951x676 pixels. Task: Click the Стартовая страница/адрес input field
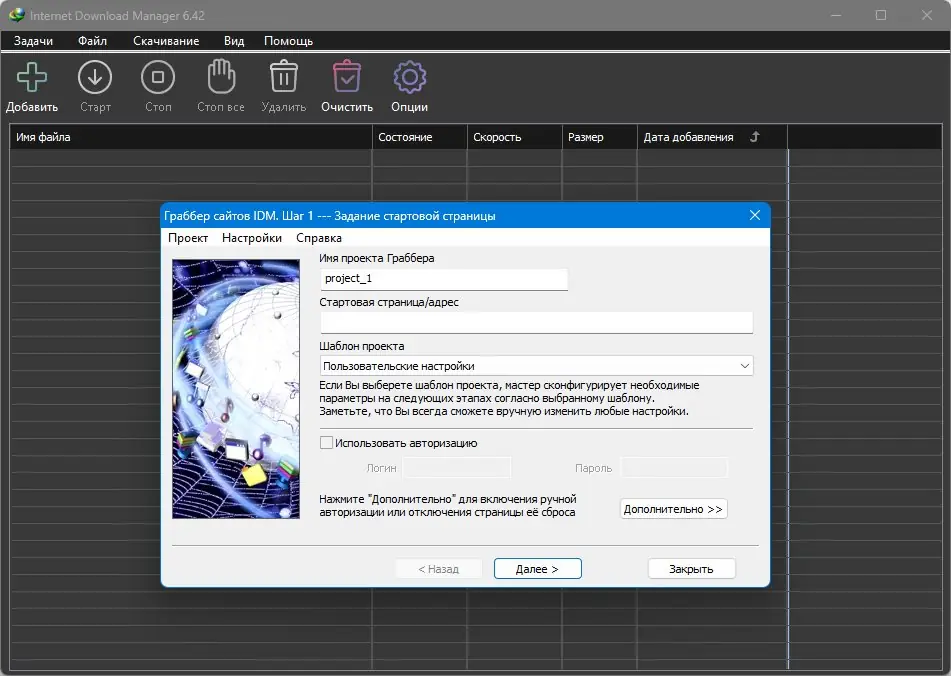(536, 322)
